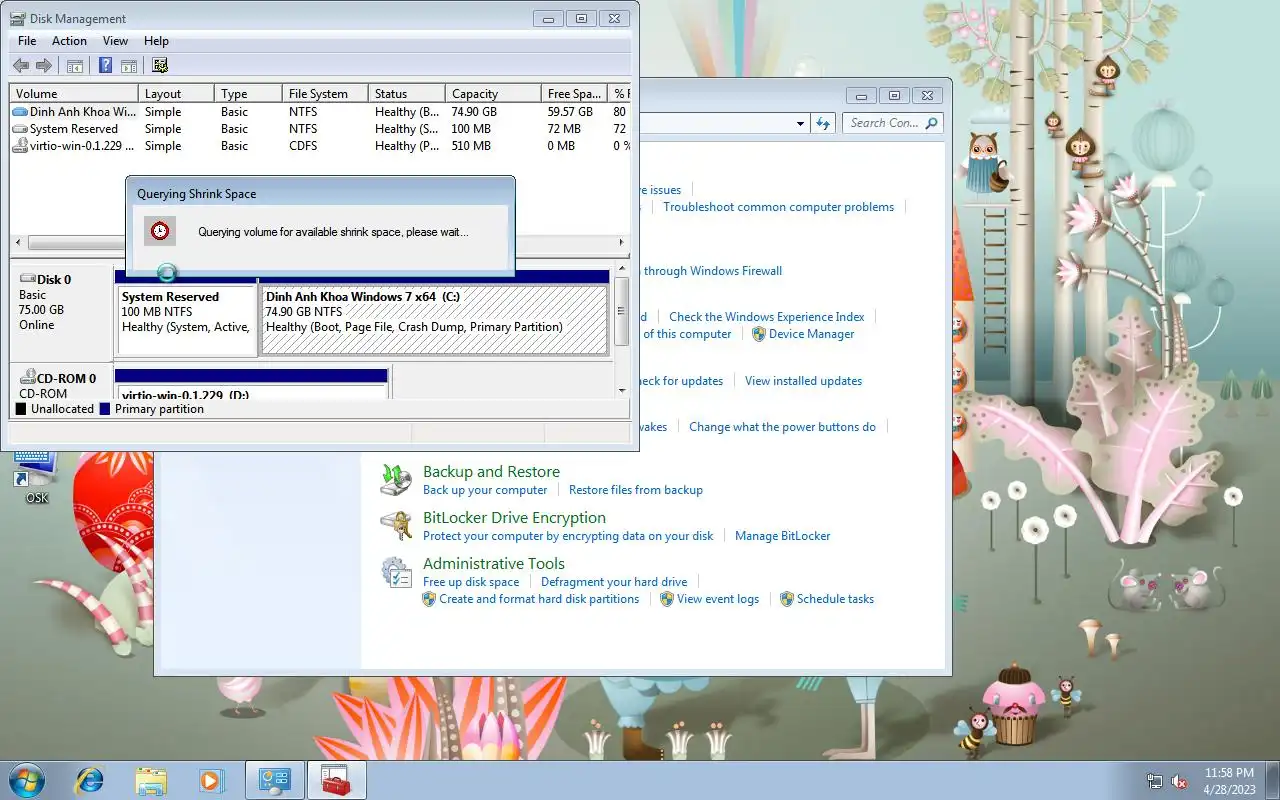Open Troubleshoot common computer problems link

[779, 207]
